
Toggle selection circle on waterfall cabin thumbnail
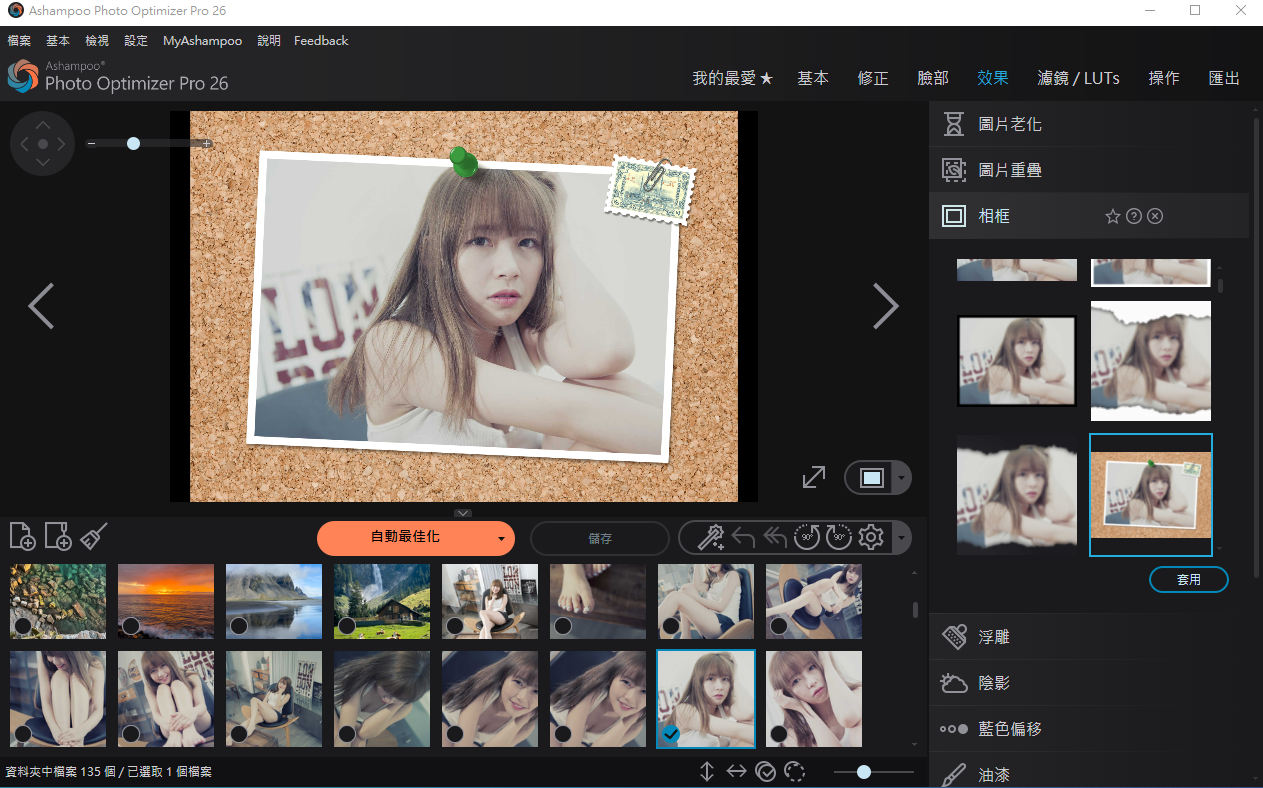[346, 626]
